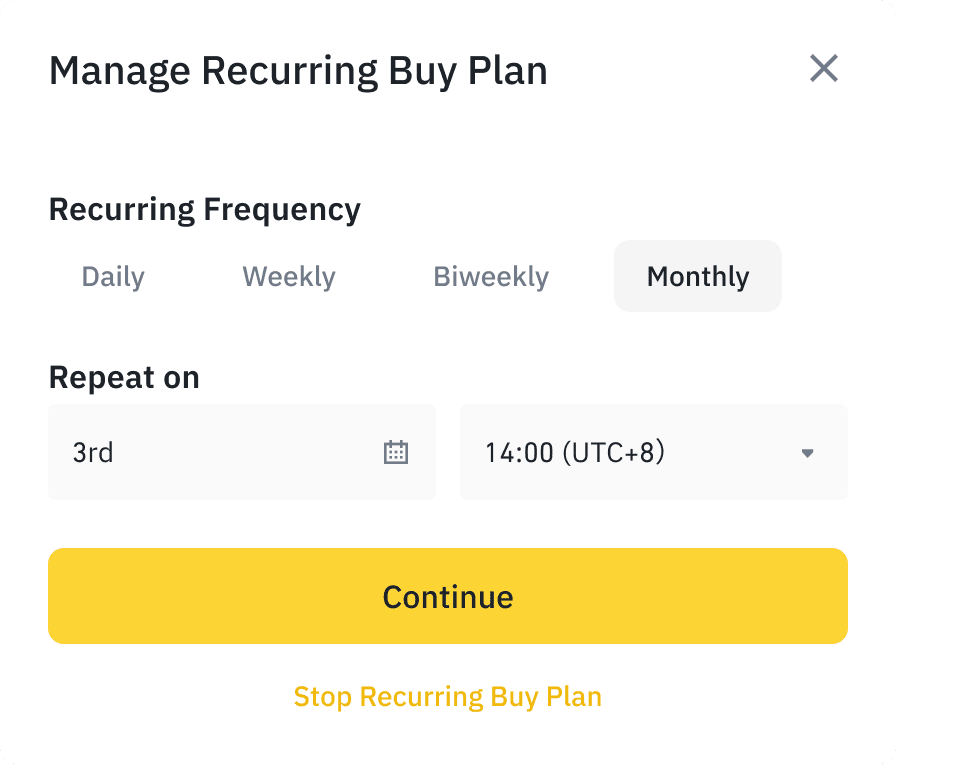Click the Recurring Frequency heading
The image size is (968, 764).
click(205, 209)
